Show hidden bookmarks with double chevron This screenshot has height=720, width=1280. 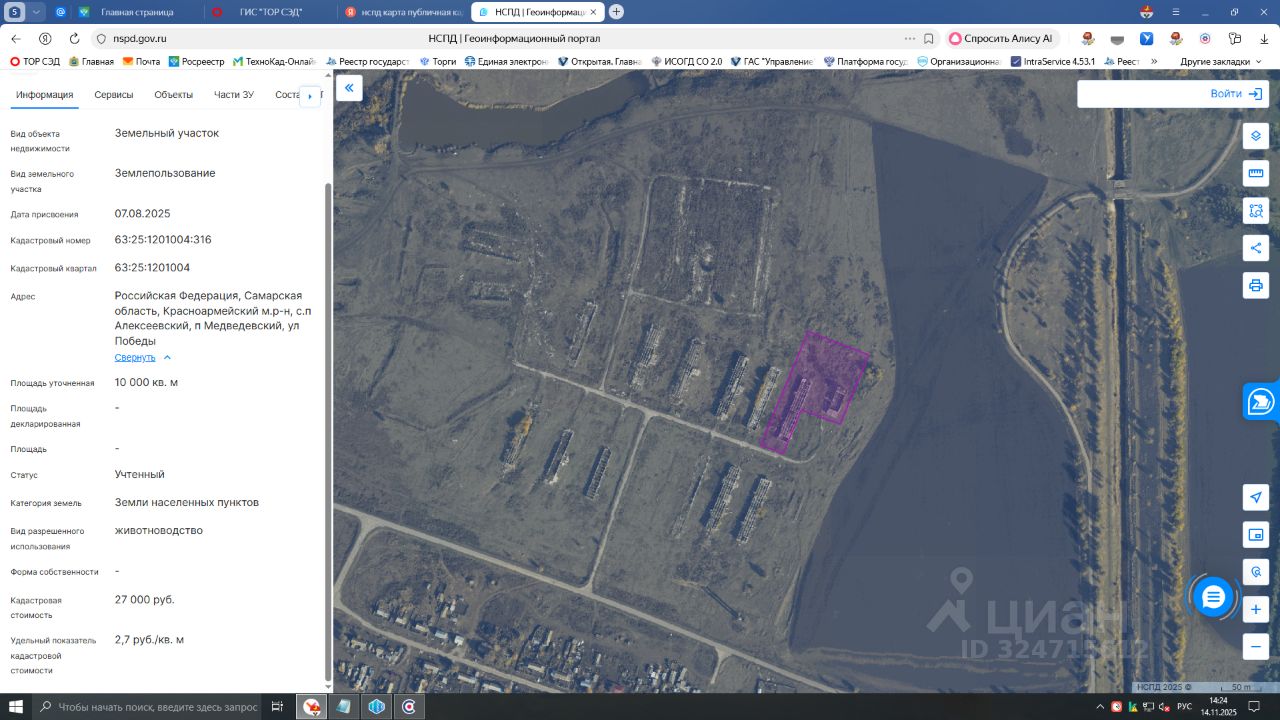[x=1154, y=61]
